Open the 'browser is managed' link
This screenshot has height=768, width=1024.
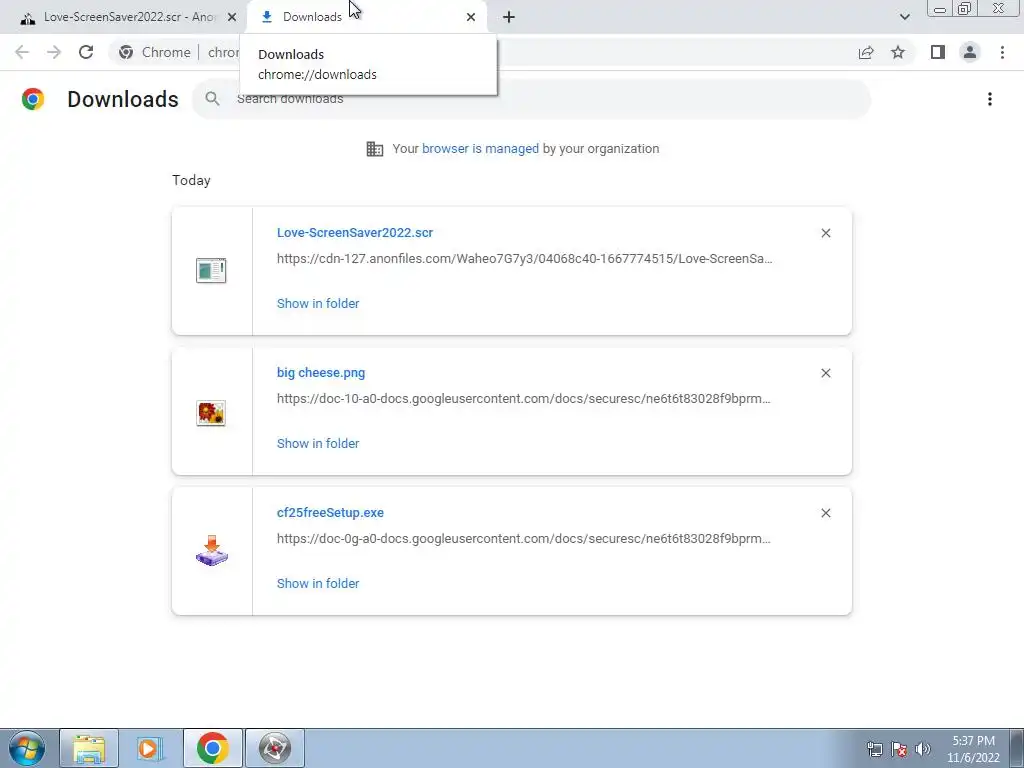tap(480, 149)
